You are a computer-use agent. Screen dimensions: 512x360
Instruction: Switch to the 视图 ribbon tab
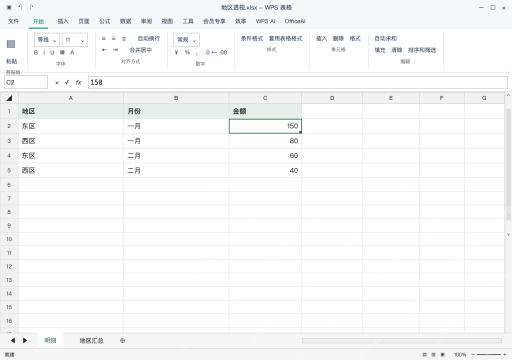(x=167, y=21)
